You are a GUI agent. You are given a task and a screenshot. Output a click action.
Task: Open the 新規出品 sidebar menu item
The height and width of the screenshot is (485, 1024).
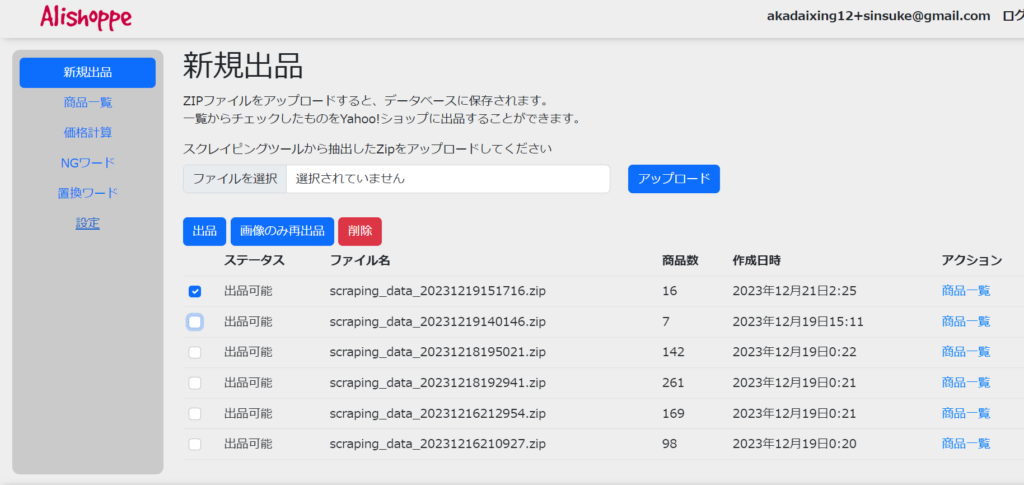[87, 72]
